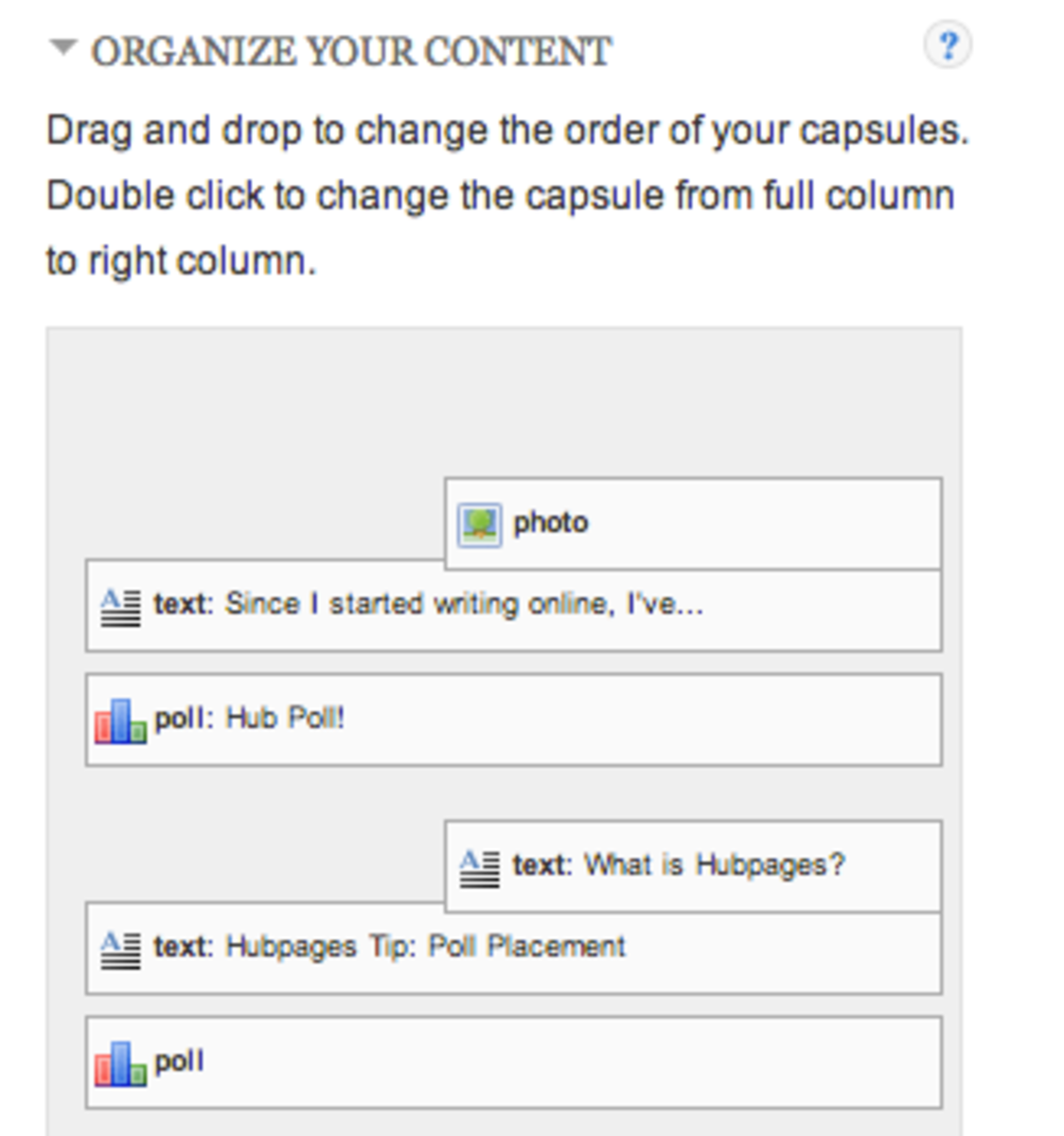Select the 'What is Hubpages?' text capsule
1064x1136 pixels.
pyautogui.click(x=691, y=865)
